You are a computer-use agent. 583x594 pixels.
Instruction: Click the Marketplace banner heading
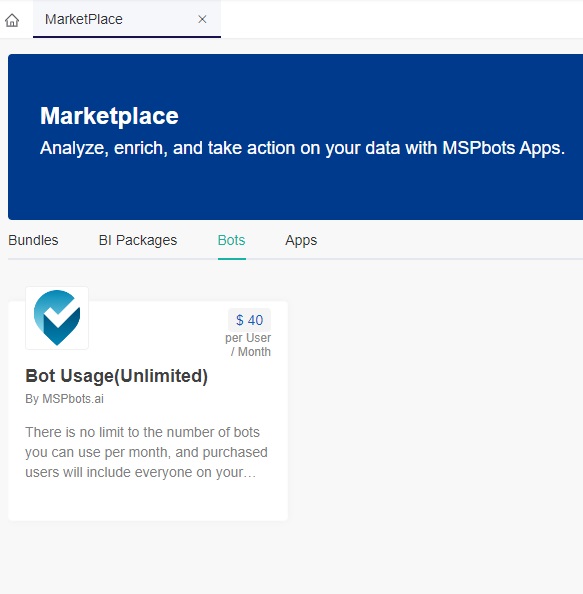coord(109,116)
